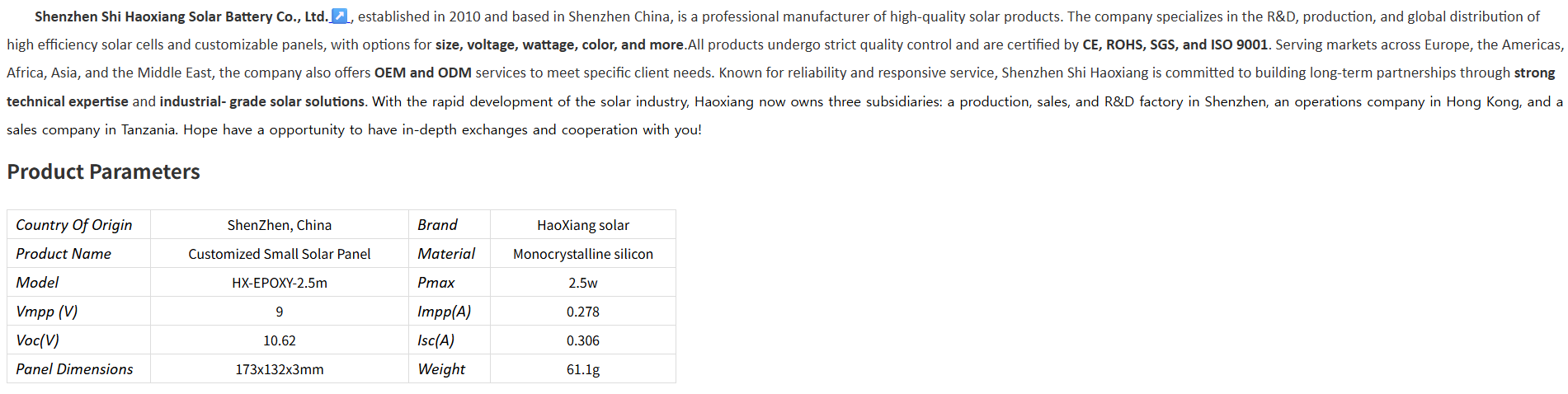Viewport: 1568px width, 394px height.
Task: Click the Product Parameters heading
Action: (103, 171)
